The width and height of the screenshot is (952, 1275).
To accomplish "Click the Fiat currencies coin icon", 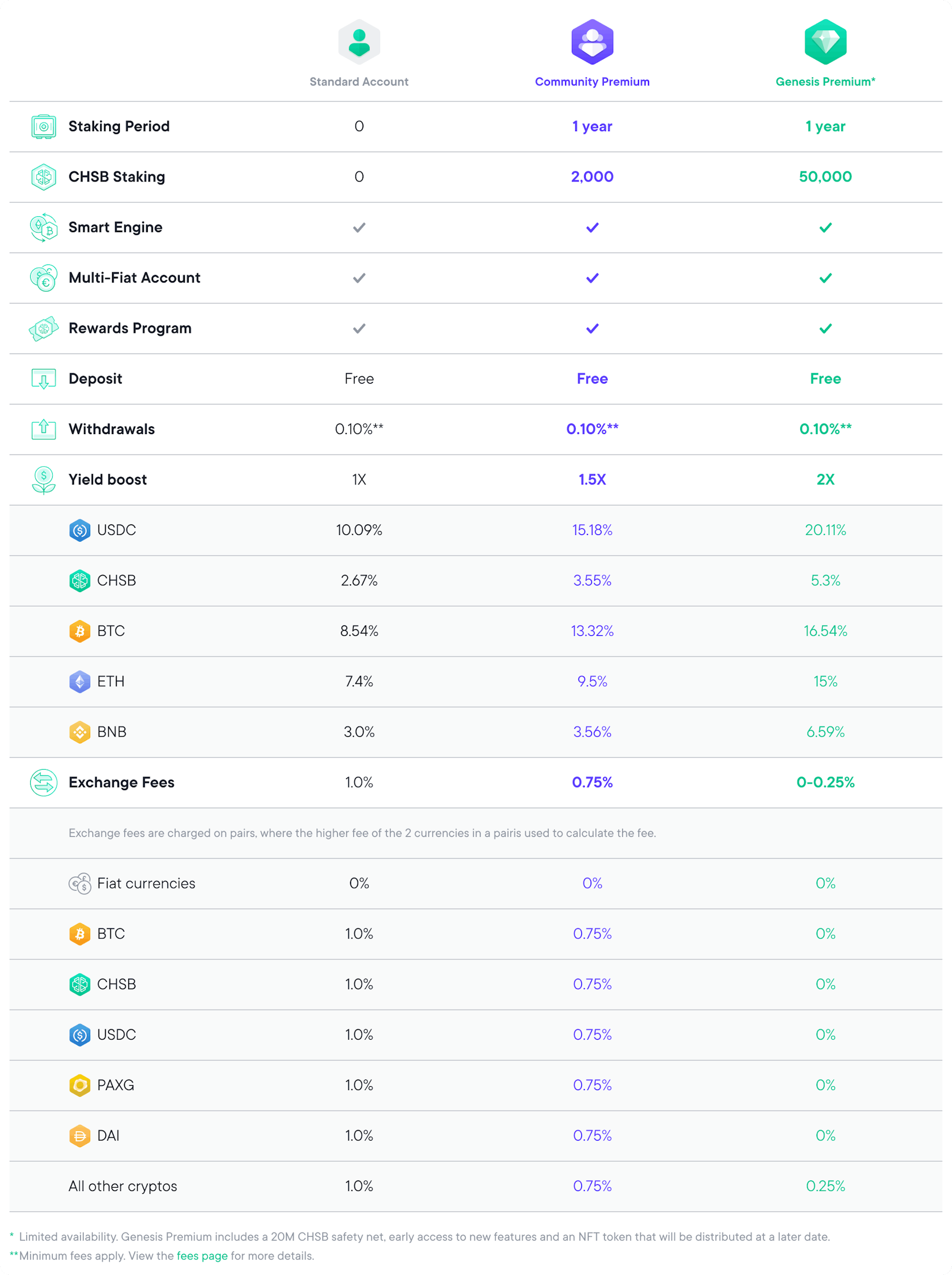I will 80,883.
